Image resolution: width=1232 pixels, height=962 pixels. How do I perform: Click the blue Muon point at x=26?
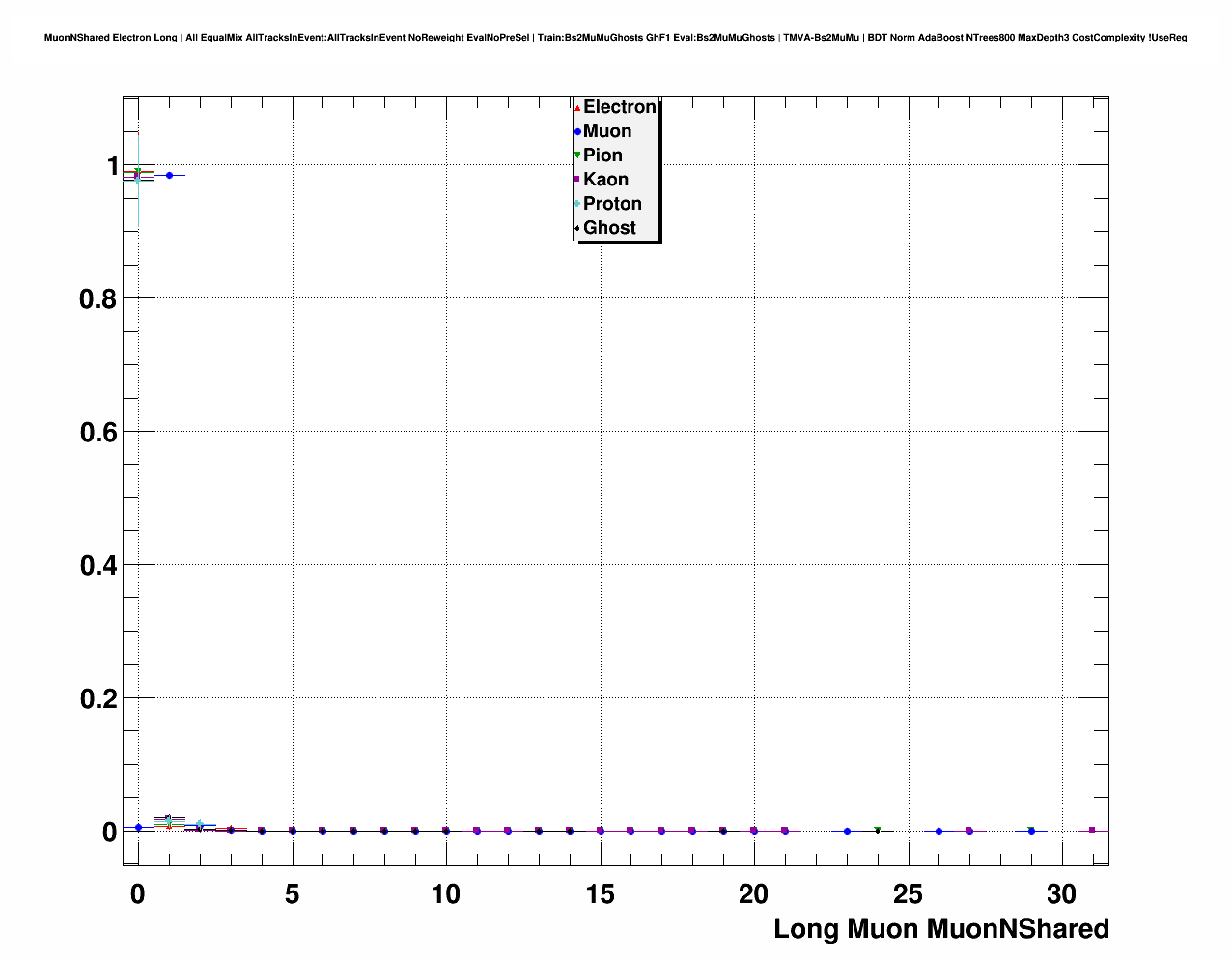click(x=938, y=831)
